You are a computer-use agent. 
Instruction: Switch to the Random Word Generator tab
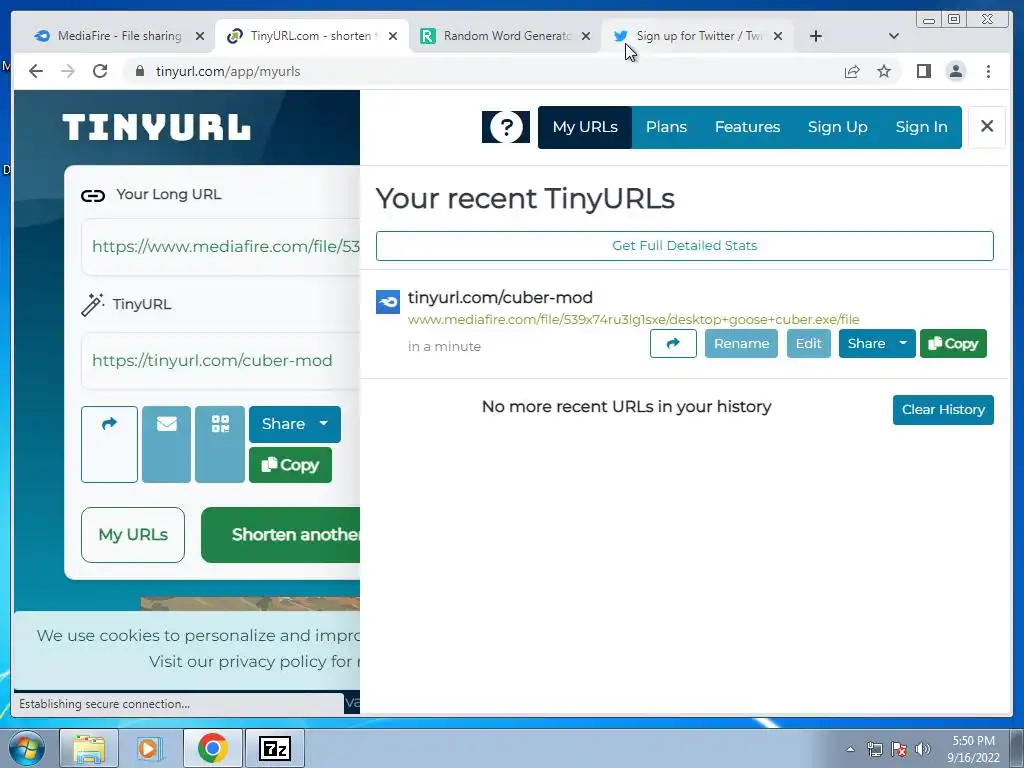point(505,36)
